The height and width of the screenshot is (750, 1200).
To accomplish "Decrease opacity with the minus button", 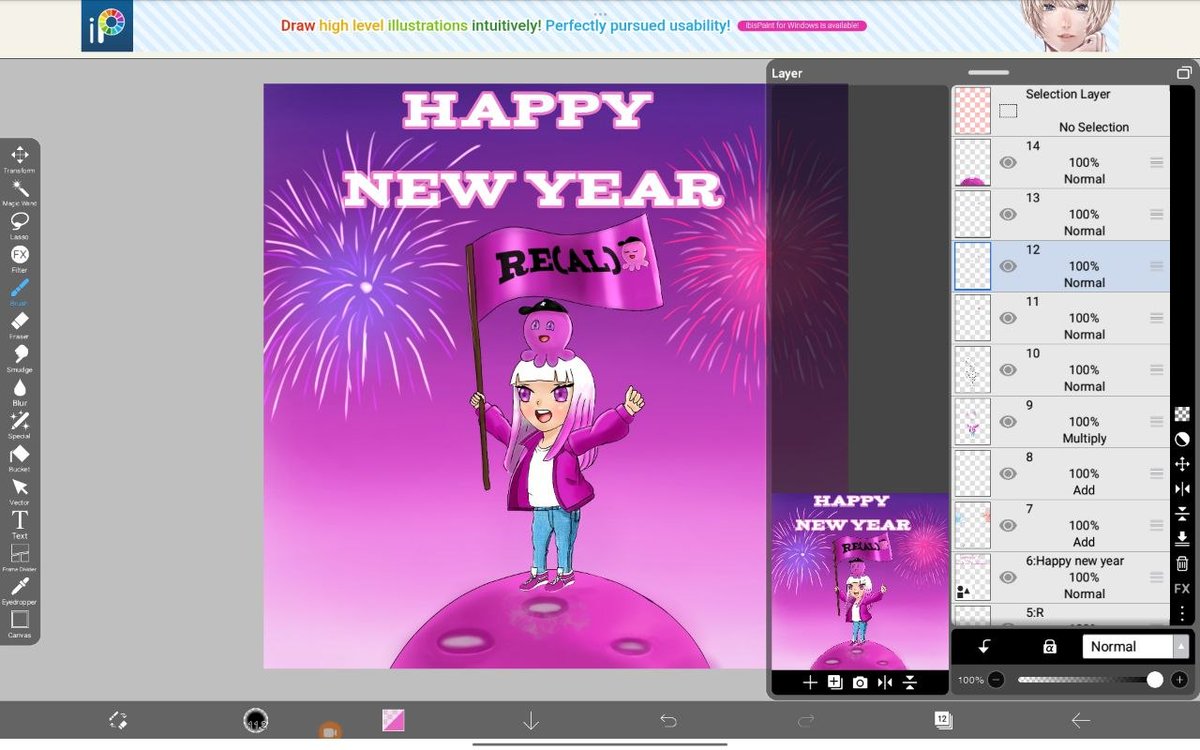I will pos(996,680).
